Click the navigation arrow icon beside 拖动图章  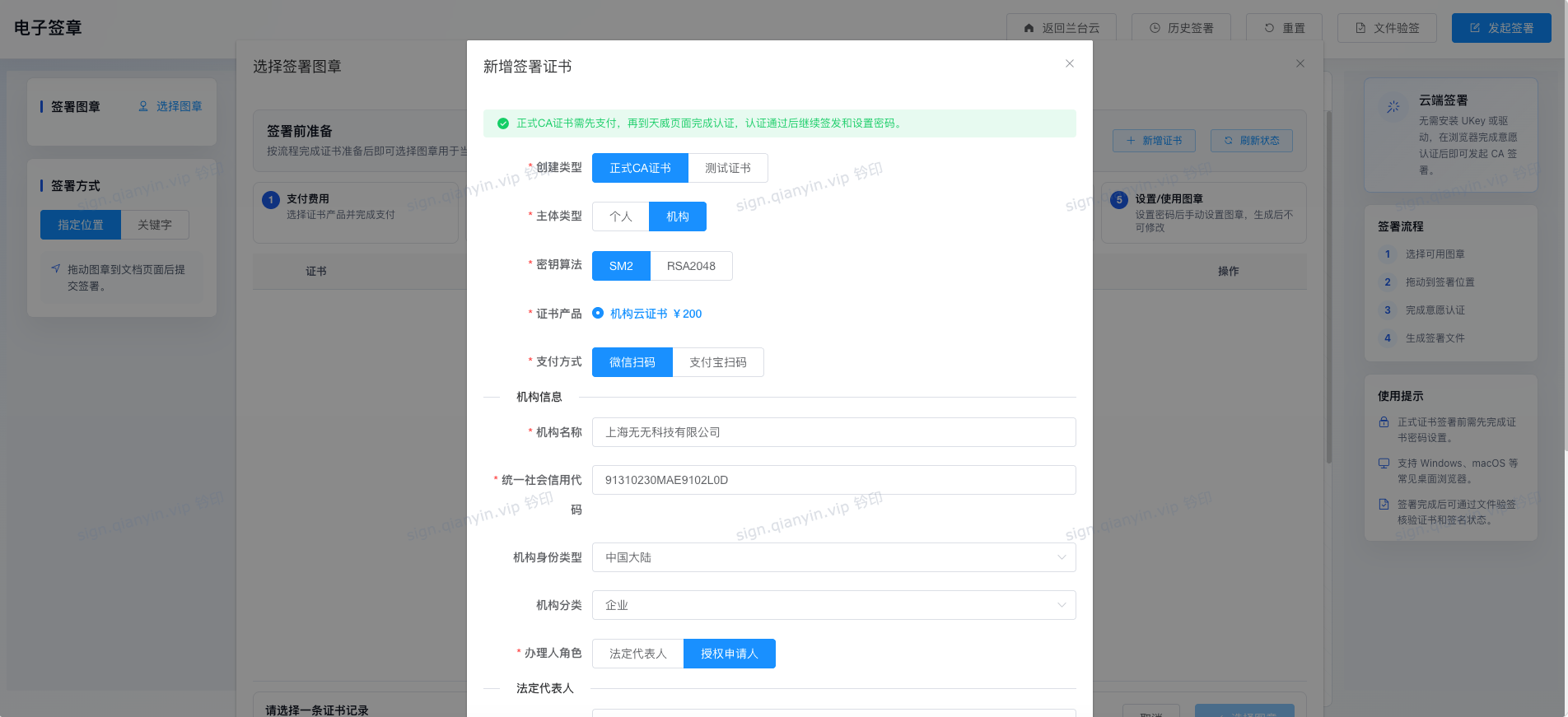click(56, 268)
